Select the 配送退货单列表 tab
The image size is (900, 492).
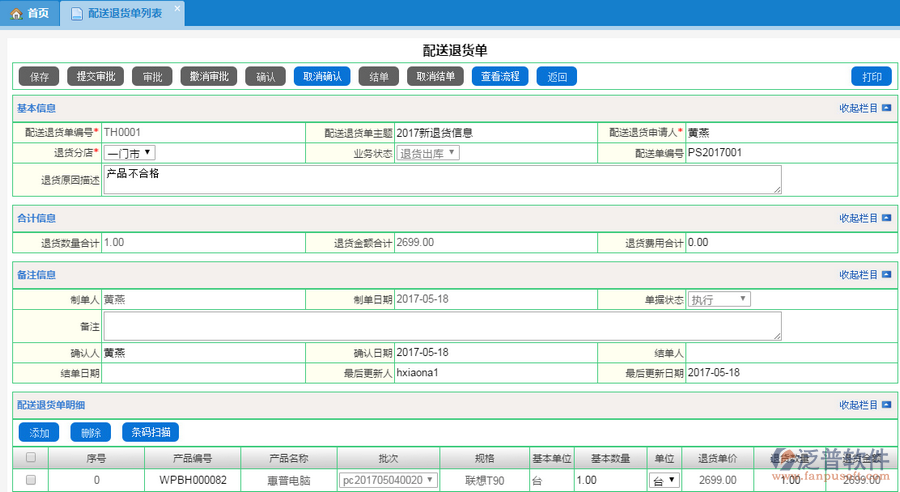tap(124, 14)
